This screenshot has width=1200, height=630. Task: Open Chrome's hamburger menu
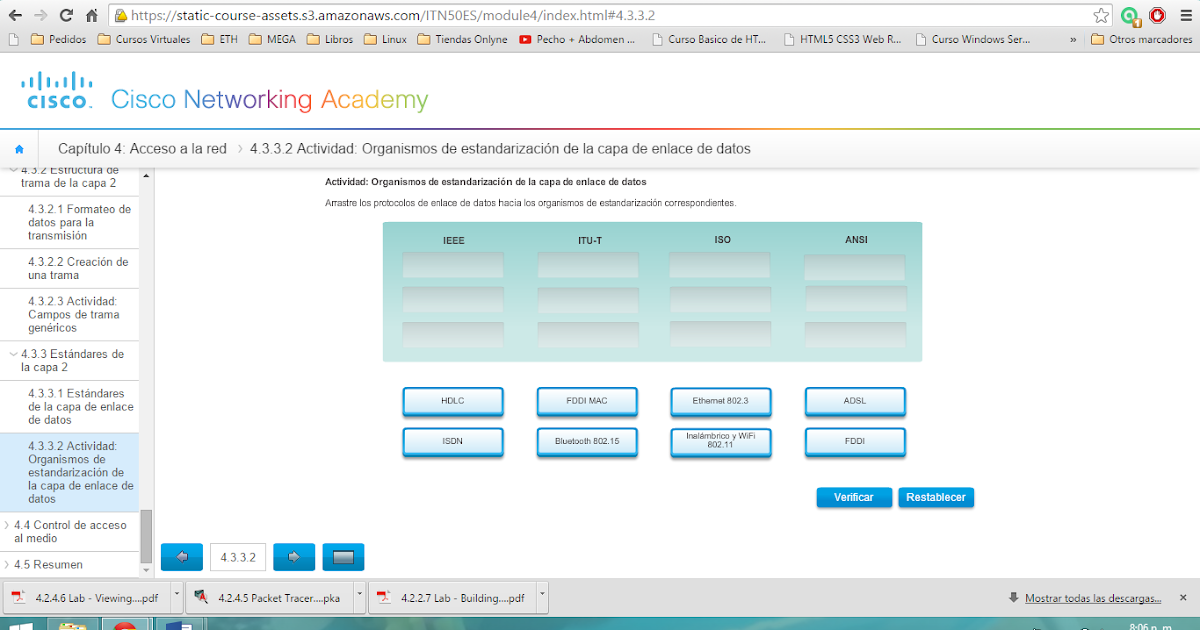pos(1186,15)
